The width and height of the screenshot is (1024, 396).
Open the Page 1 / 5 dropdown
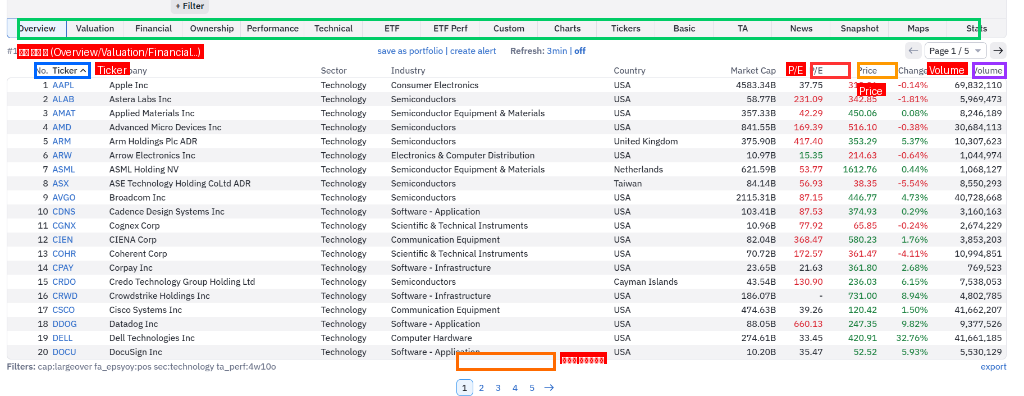click(x=955, y=50)
